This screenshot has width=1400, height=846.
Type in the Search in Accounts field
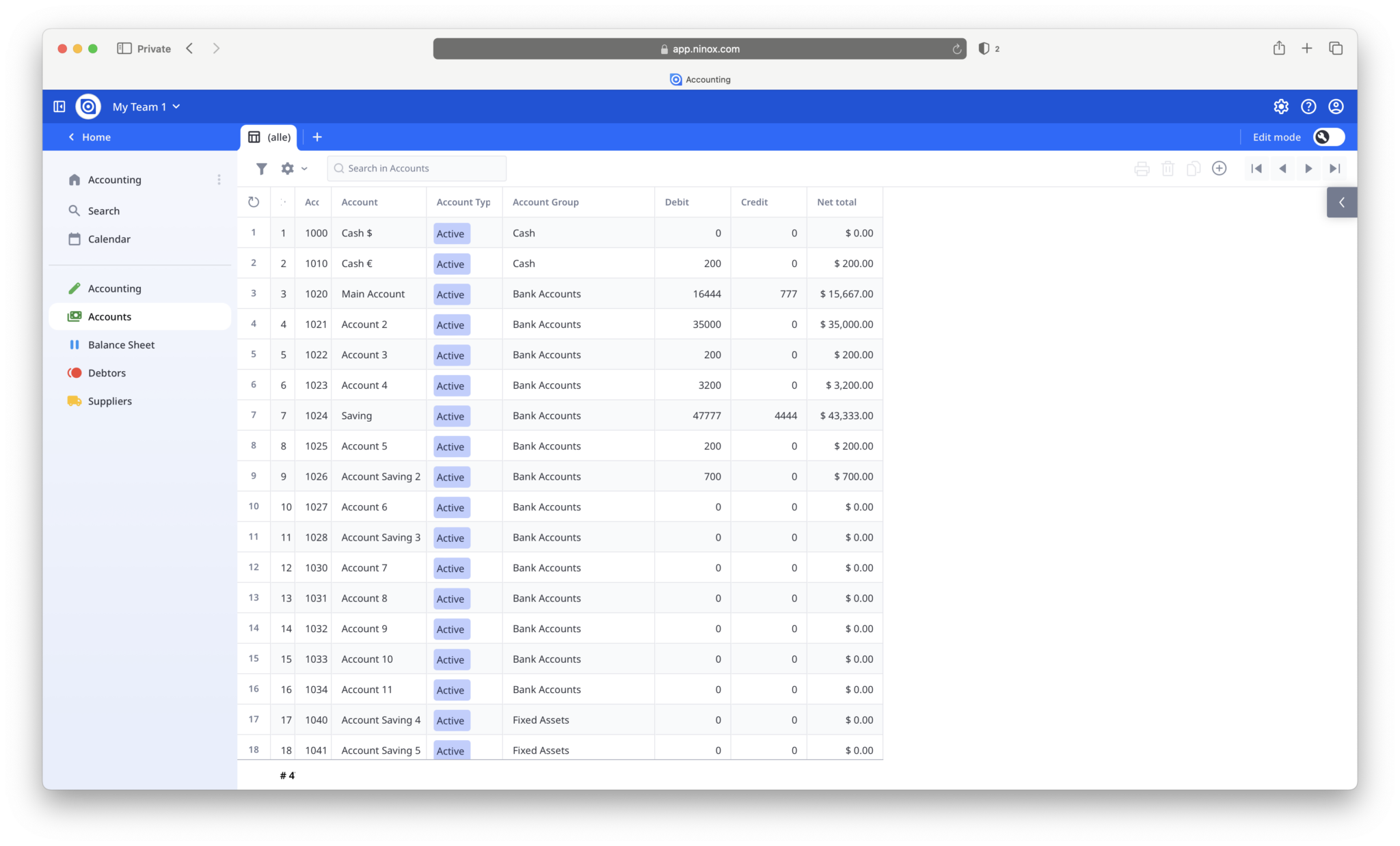[416, 168]
